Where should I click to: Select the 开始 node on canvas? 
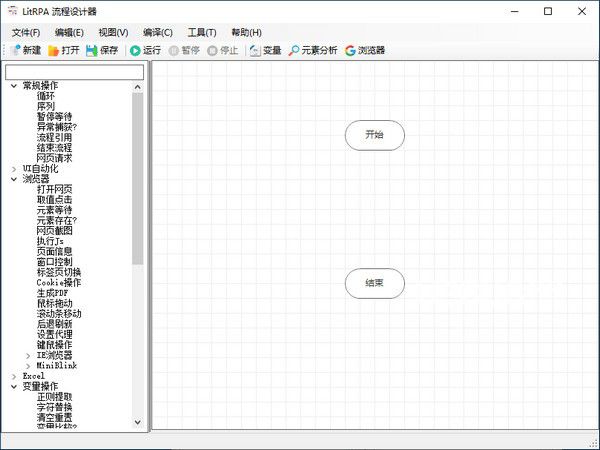[375, 135]
